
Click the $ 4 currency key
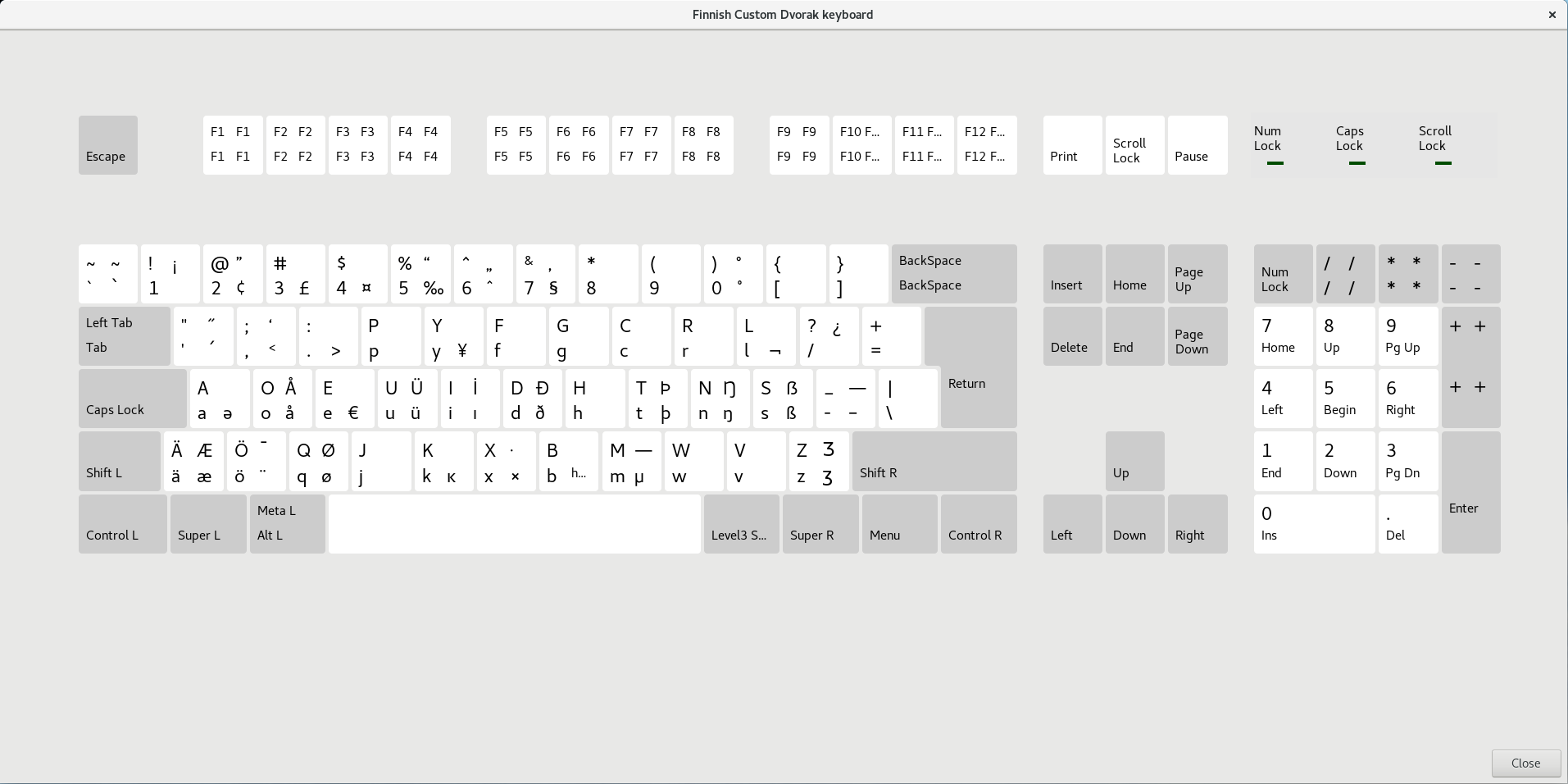point(358,274)
